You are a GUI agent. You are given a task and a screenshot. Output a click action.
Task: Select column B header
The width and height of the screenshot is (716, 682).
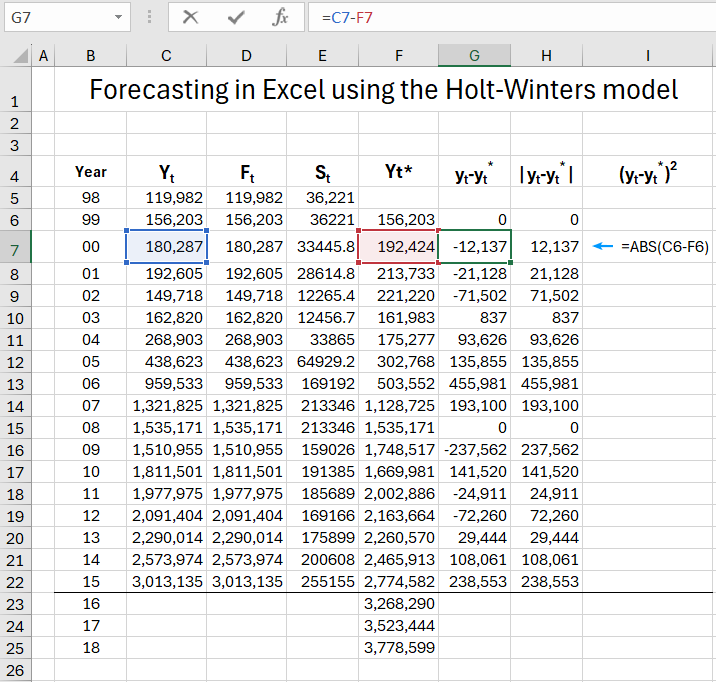pyautogui.click(x=90, y=55)
